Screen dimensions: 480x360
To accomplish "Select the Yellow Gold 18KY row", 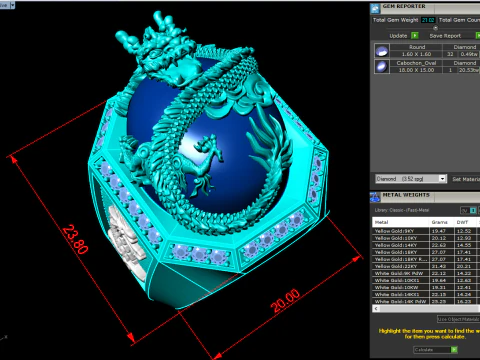I will pos(426,252).
